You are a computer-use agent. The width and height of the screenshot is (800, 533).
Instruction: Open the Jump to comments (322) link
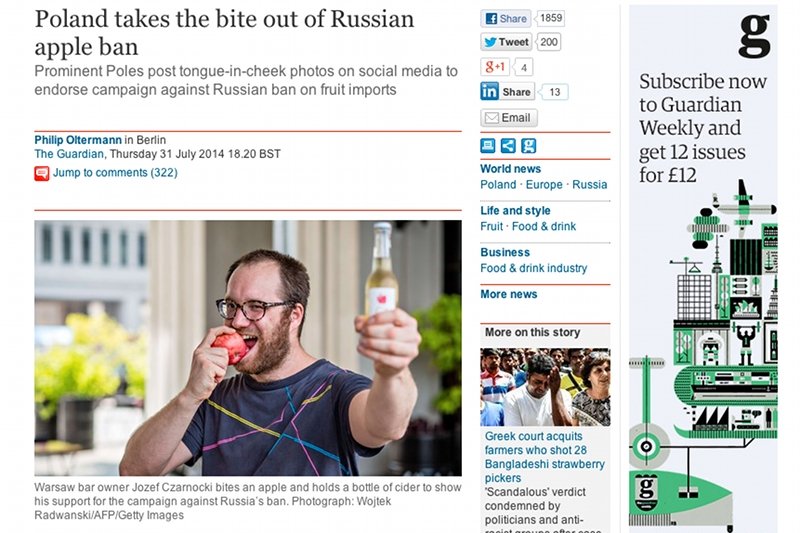click(x=115, y=172)
